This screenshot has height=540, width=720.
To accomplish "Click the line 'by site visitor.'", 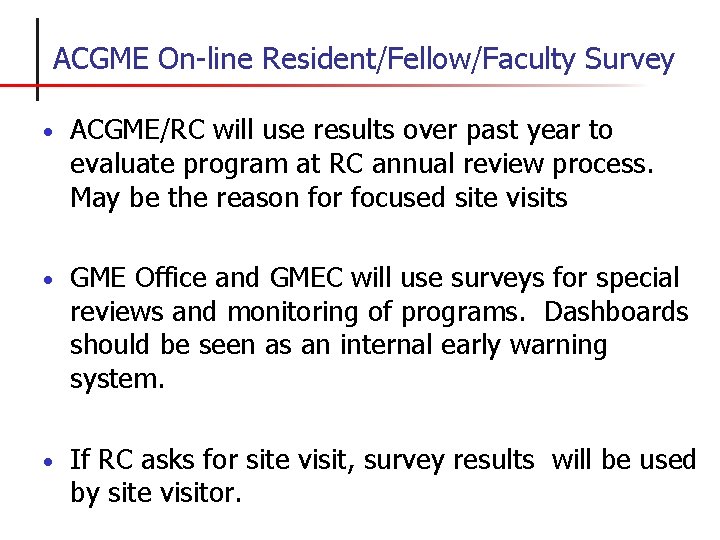I will point(156,494).
